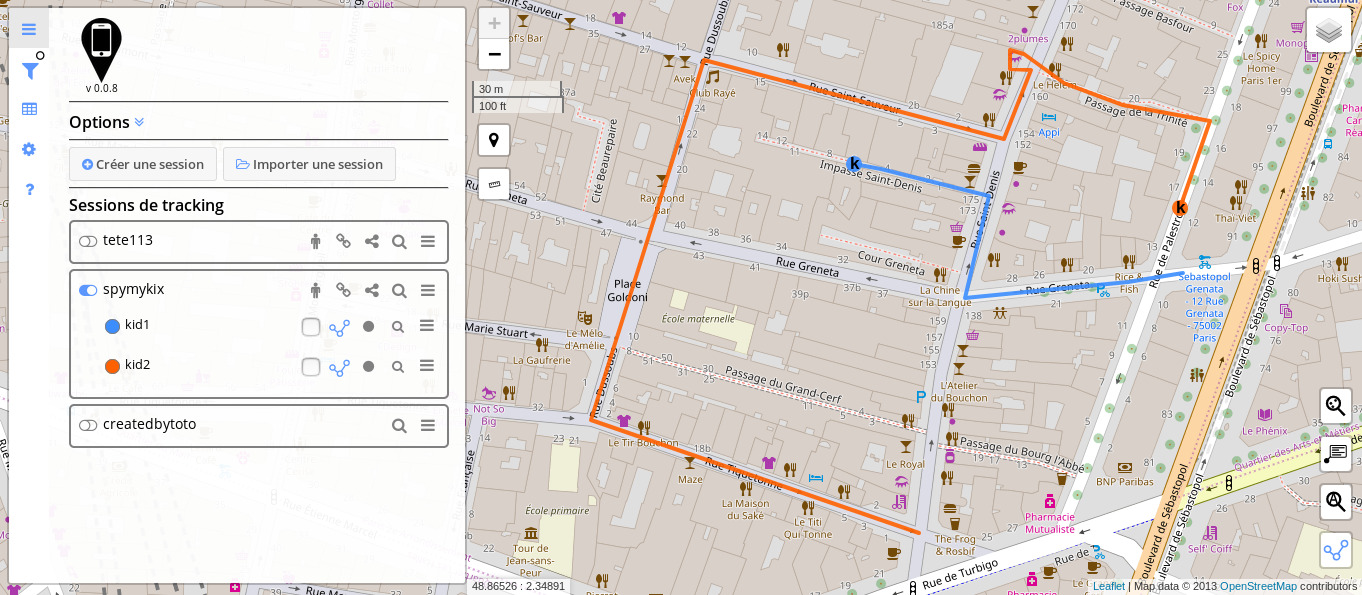Screen dimensions: 1362x595
Task: Select the tete113 session name
Action: coord(128,240)
